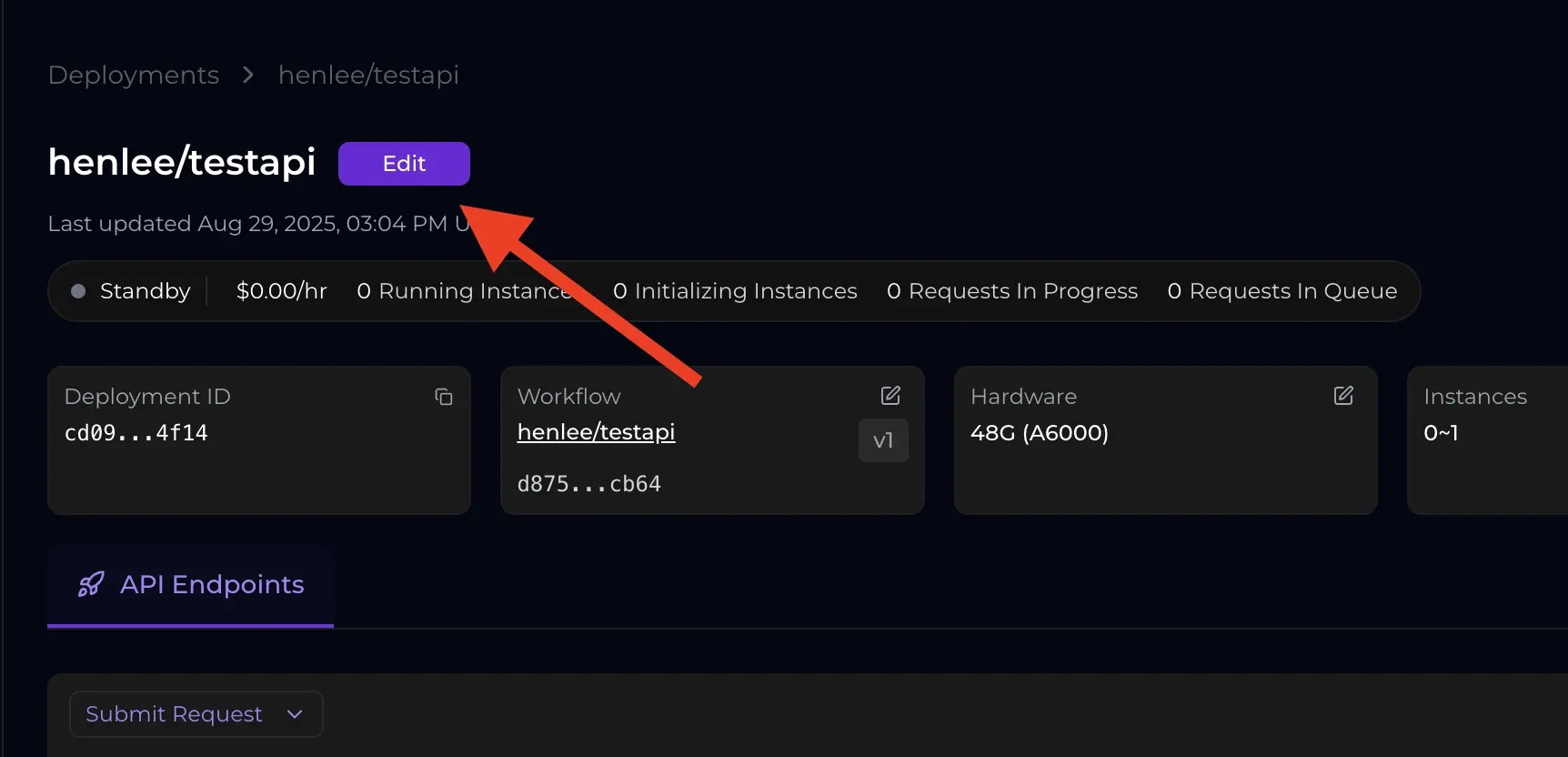Screen dimensions: 1568x757
Task: Click henlee/testapi breadcrumb entry
Action: tap(368, 75)
